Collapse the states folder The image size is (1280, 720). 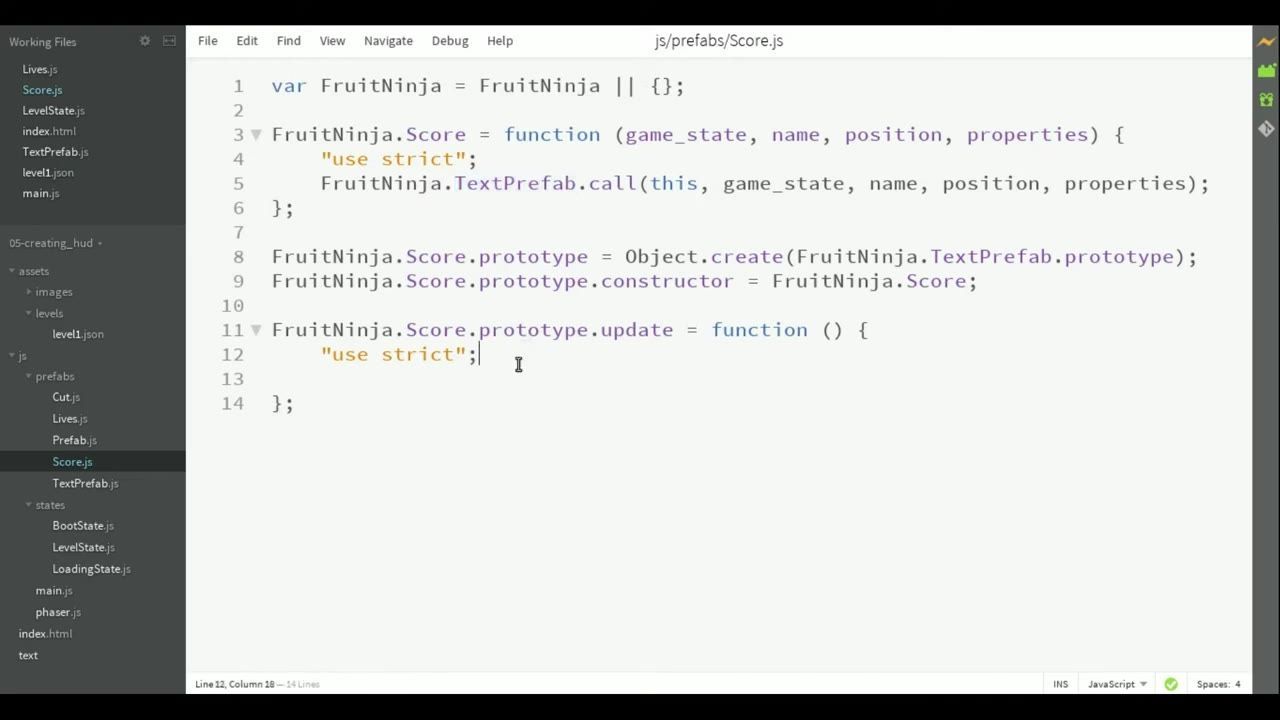pyautogui.click(x=29, y=505)
